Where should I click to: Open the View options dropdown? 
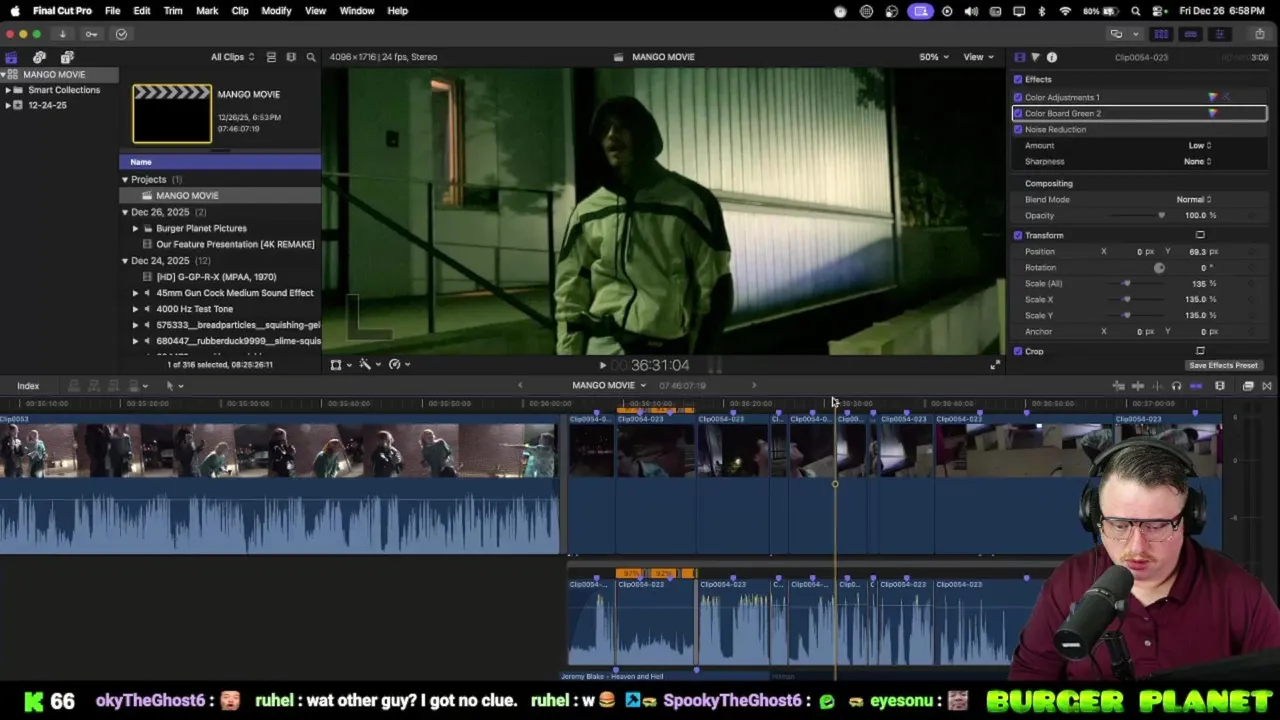point(977,57)
